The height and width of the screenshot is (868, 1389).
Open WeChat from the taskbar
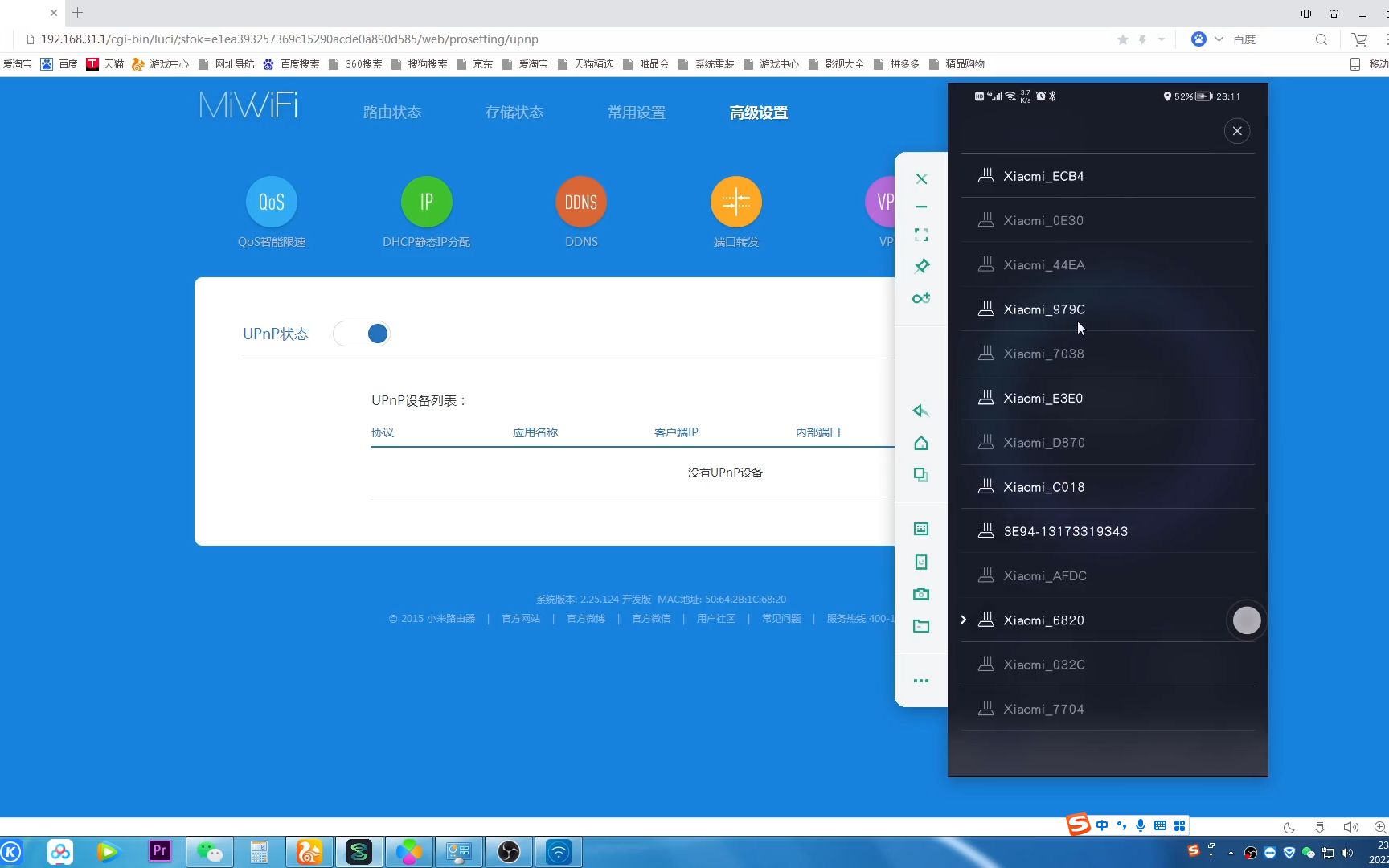point(210,852)
